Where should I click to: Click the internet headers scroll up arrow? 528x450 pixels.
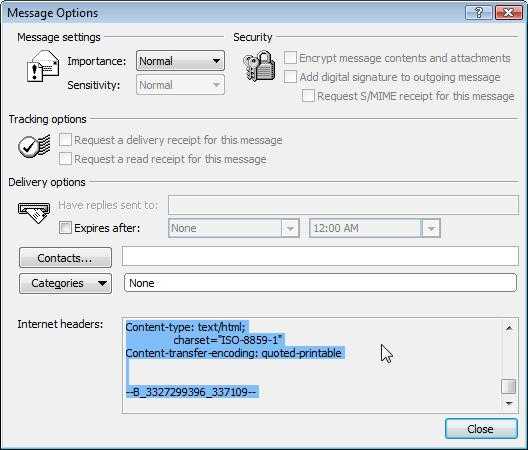tap(509, 328)
